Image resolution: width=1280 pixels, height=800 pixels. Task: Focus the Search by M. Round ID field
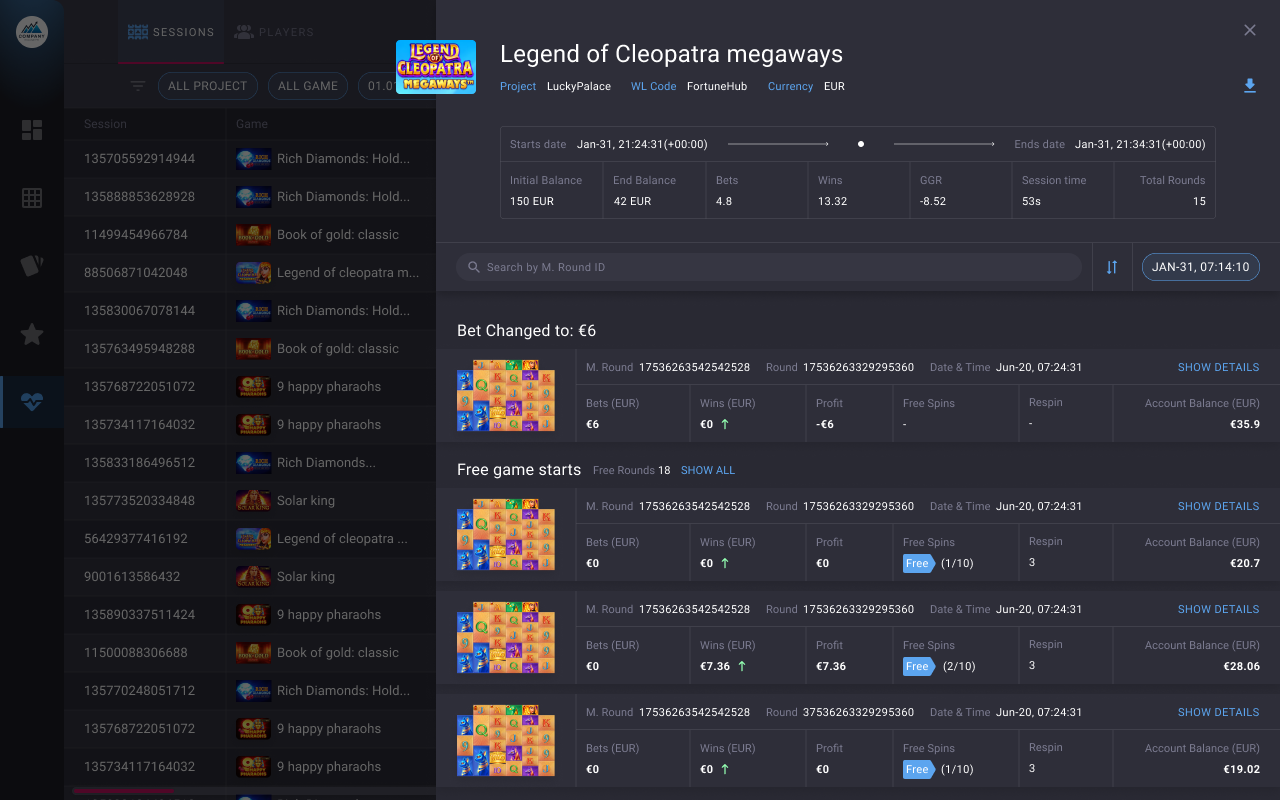[x=768, y=267]
